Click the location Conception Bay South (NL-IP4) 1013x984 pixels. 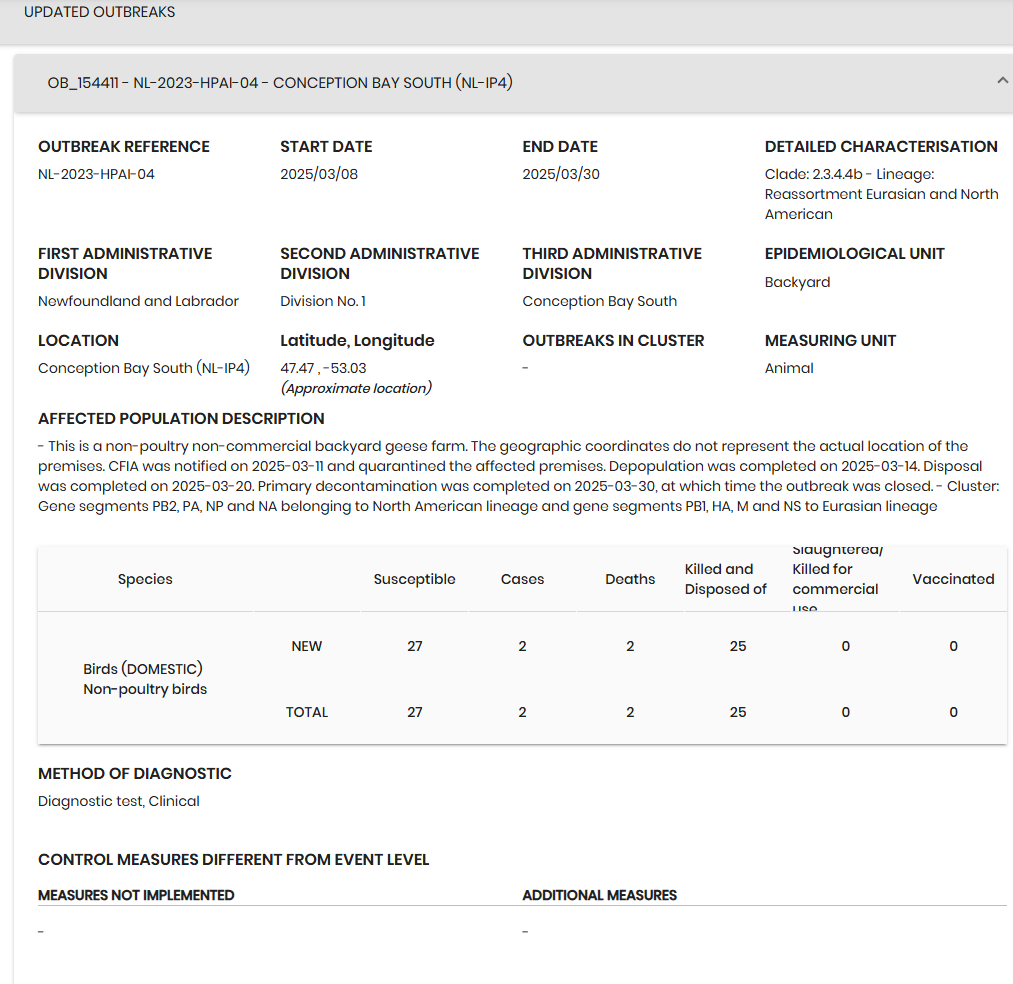(x=144, y=368)
